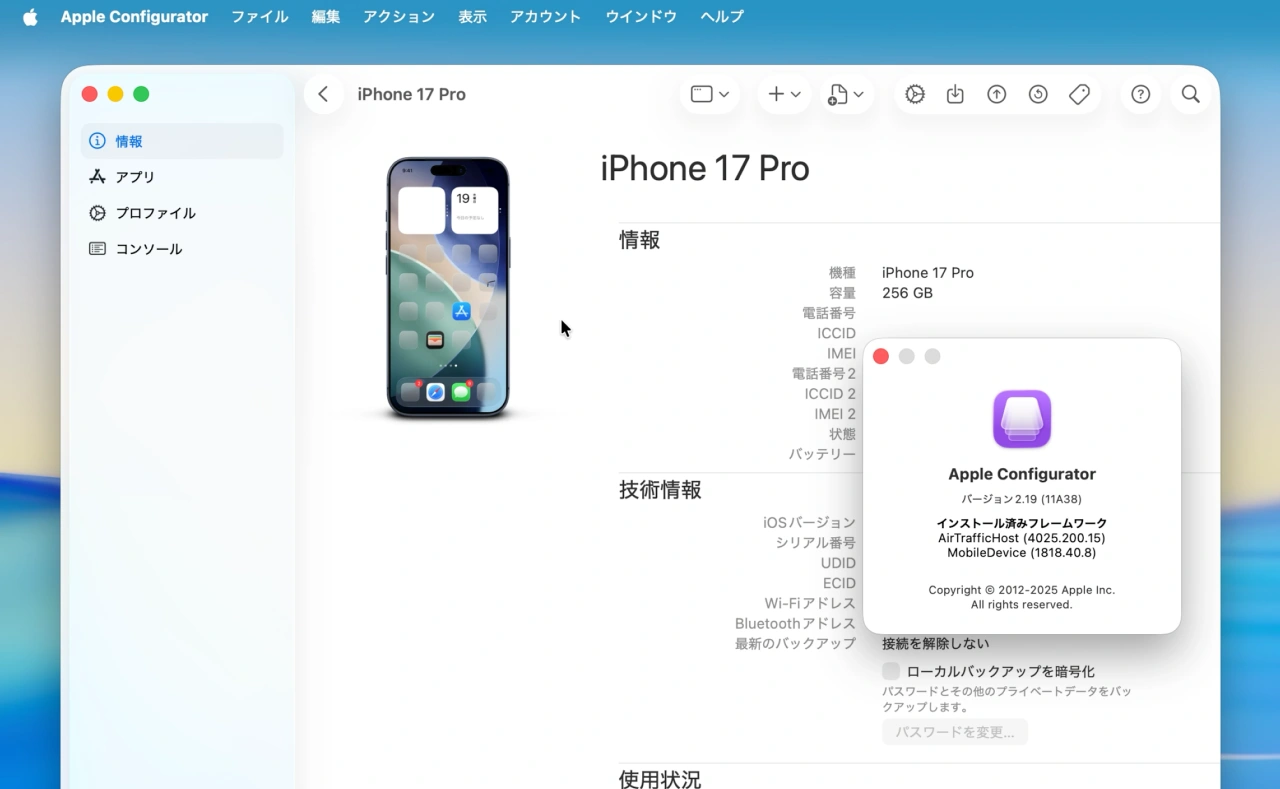
Task: Click the green zoom window control
Action: coord(141,93)
